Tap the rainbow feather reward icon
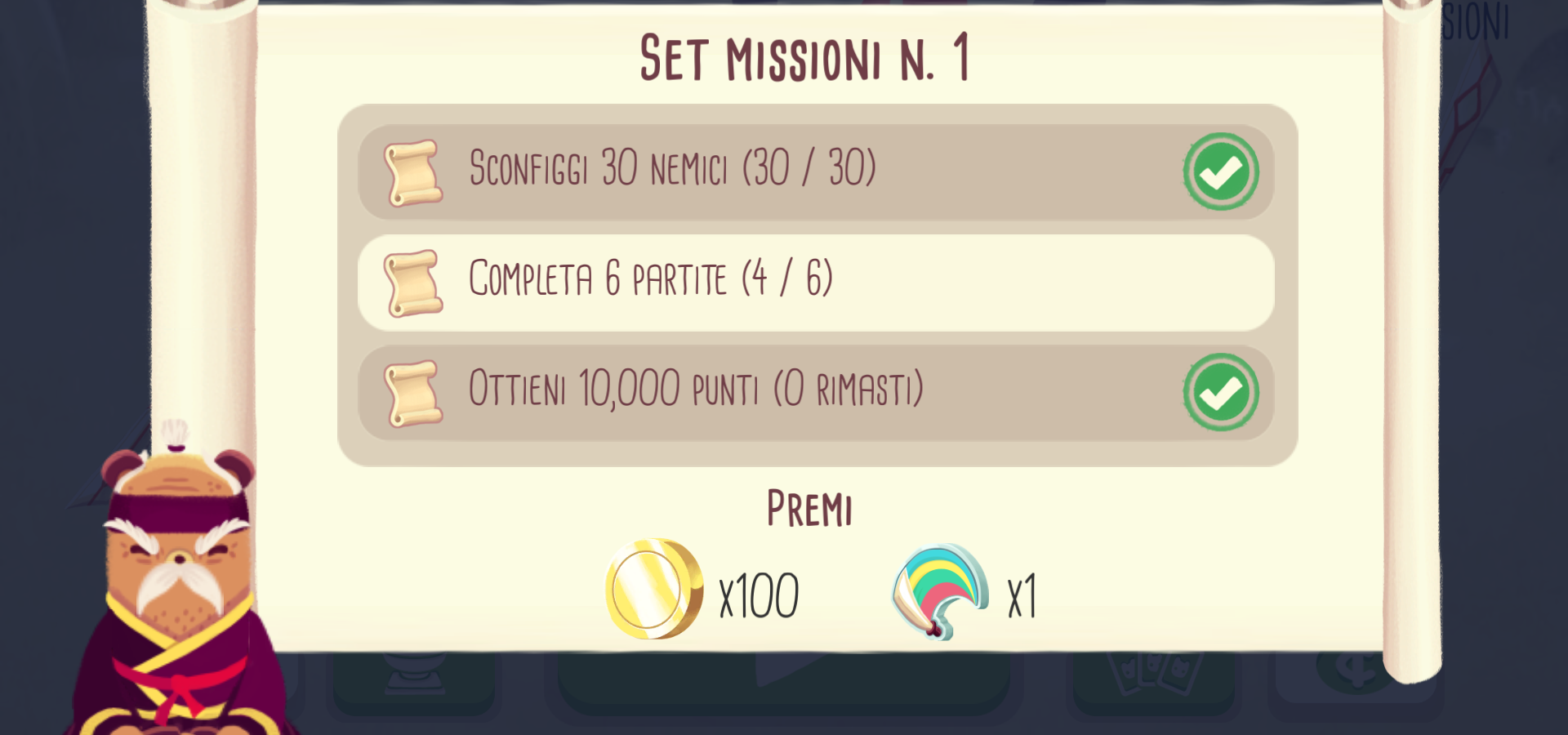1568x735 pixels. (941, 592)
